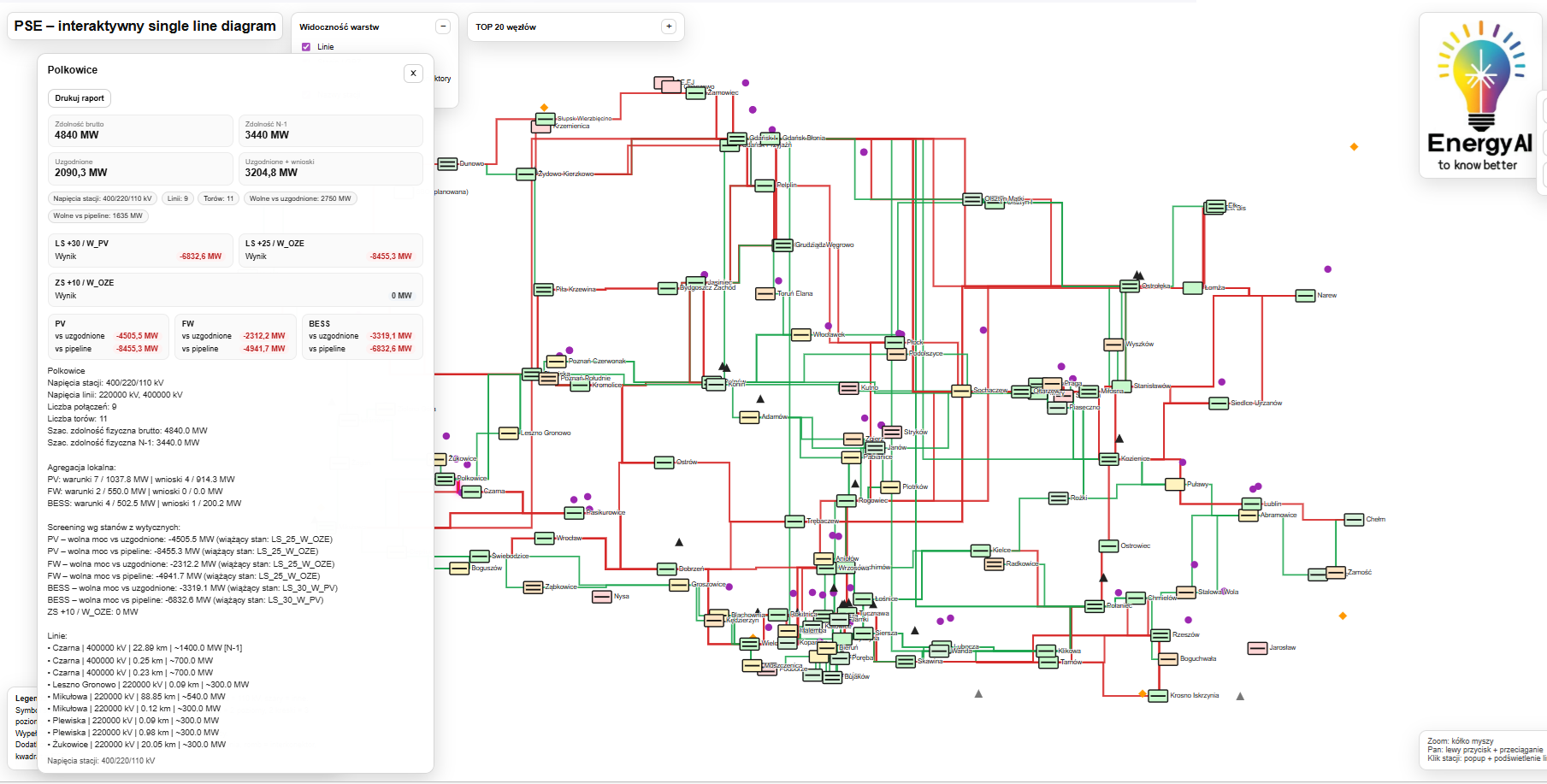
Task: Select the Trębaczew station node
Action: 794,522
